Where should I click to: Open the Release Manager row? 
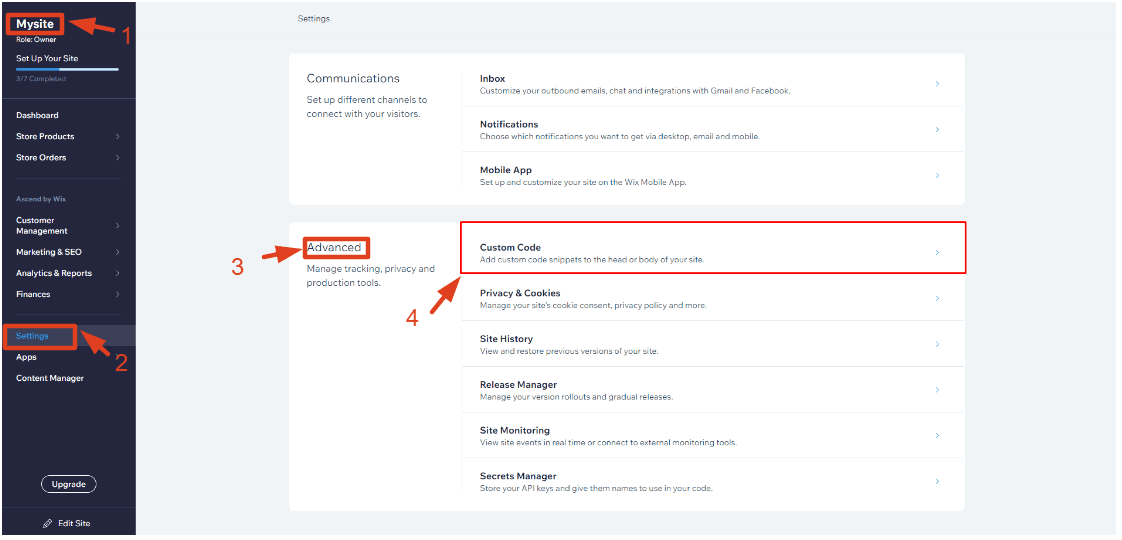(712, 390)
